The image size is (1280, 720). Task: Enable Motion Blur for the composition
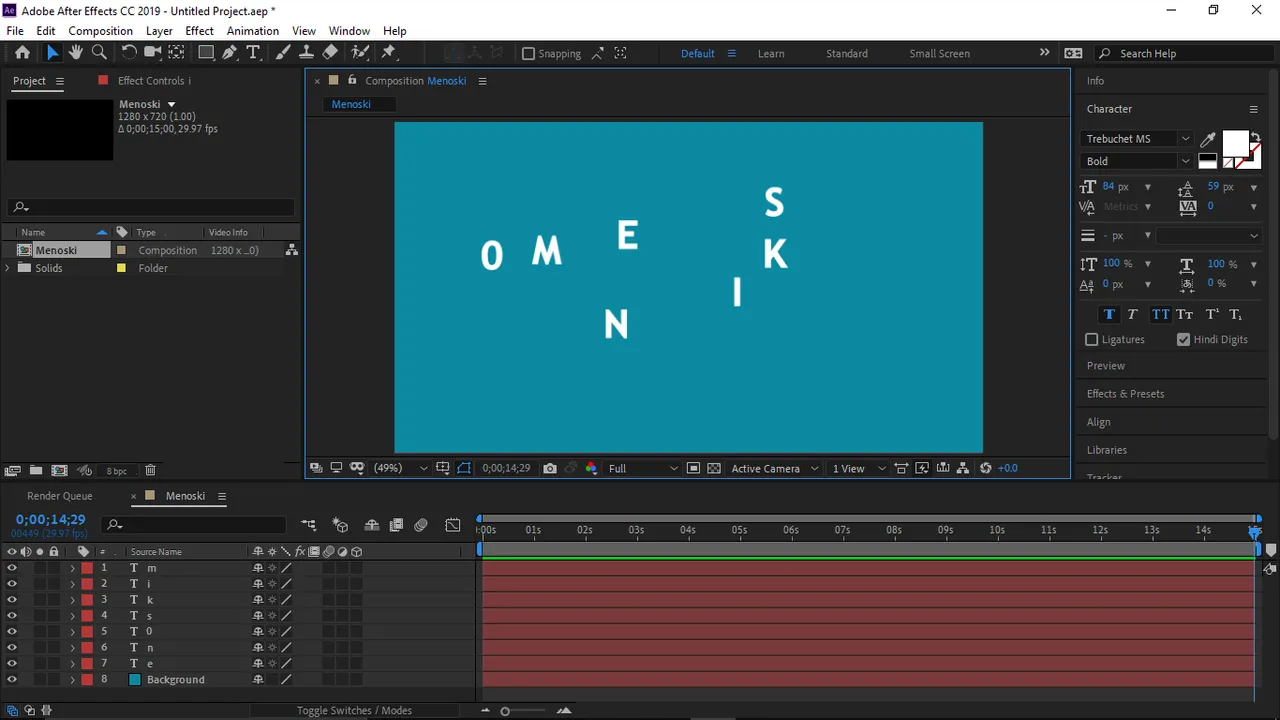tap(421, 525)
